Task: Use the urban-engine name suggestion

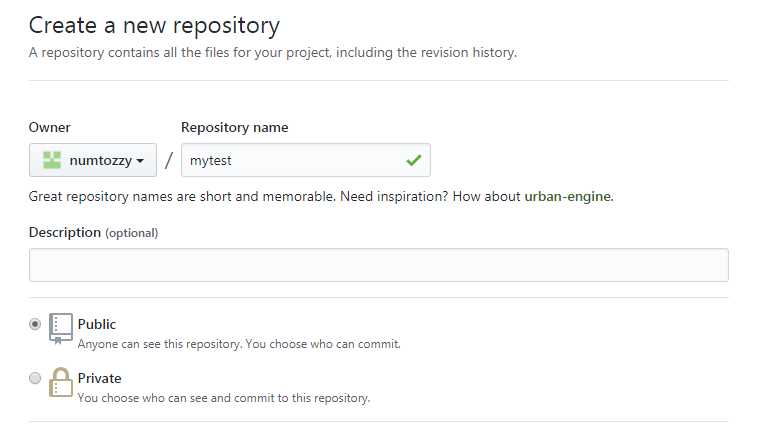Action: (568, 196)
